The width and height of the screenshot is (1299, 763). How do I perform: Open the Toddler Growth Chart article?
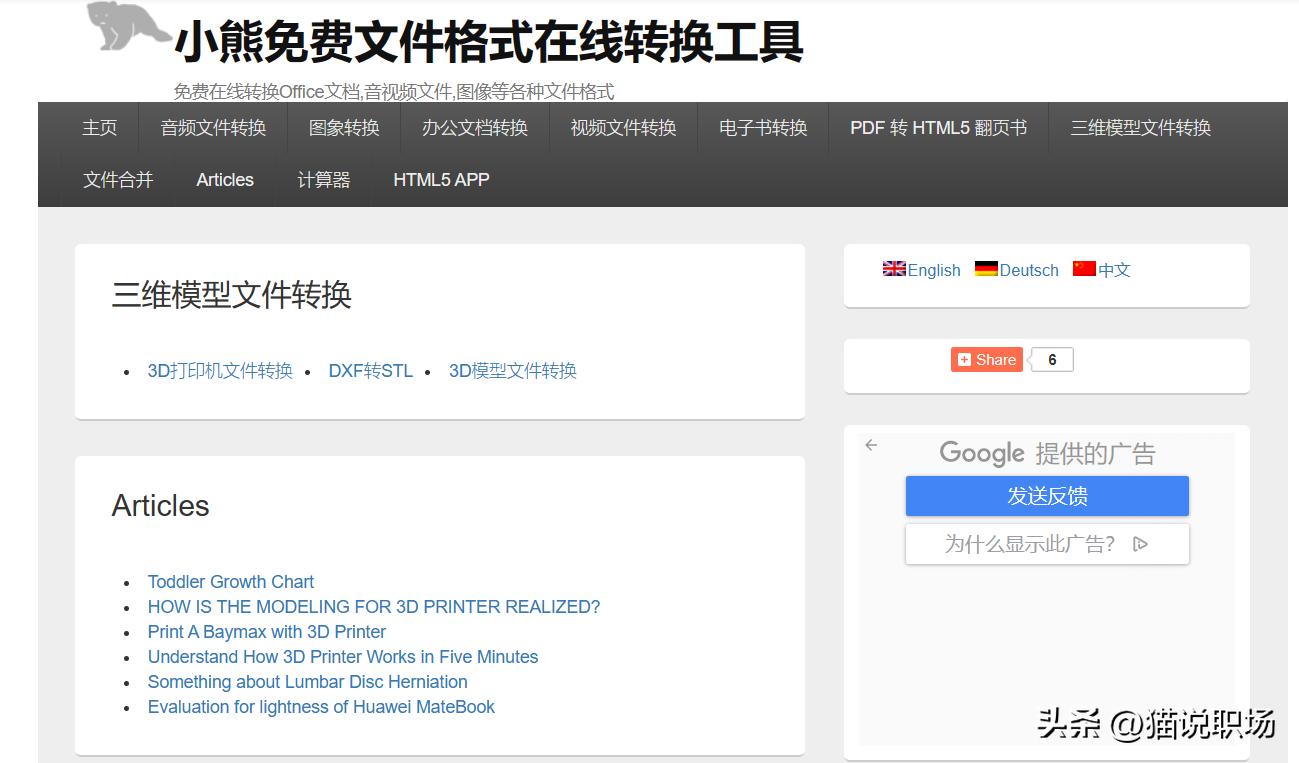230,581
